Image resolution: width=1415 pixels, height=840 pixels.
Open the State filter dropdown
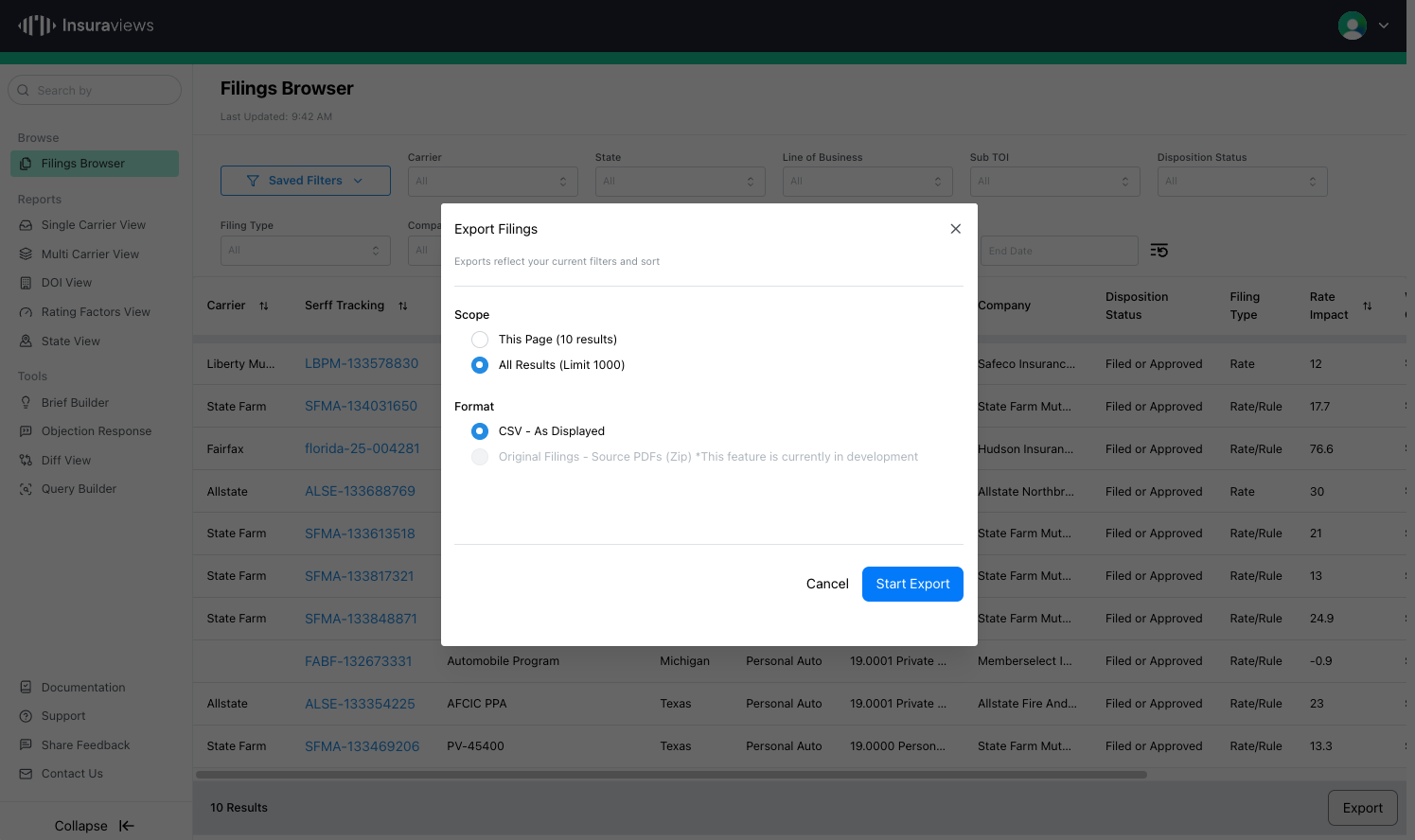(681, 182)
